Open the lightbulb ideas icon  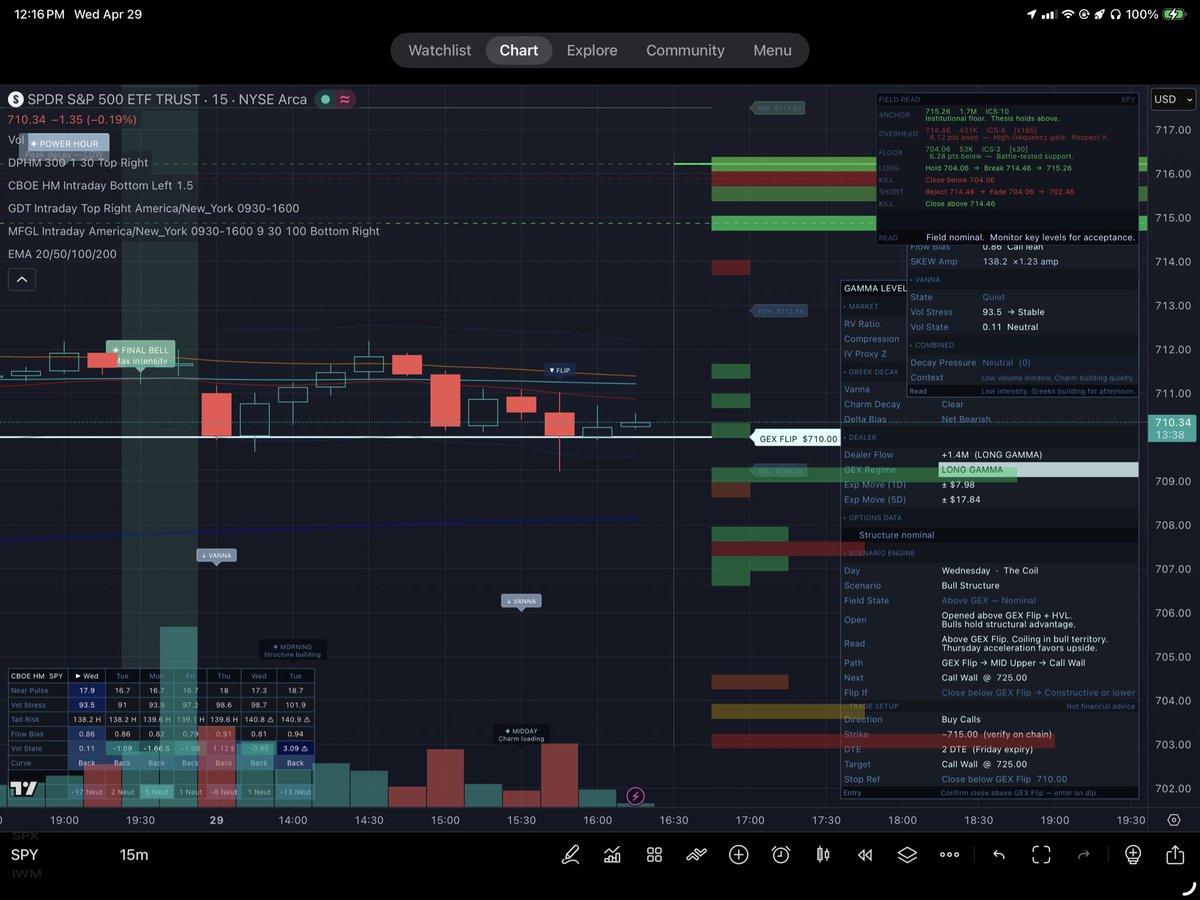click(x=1133, y=855)
